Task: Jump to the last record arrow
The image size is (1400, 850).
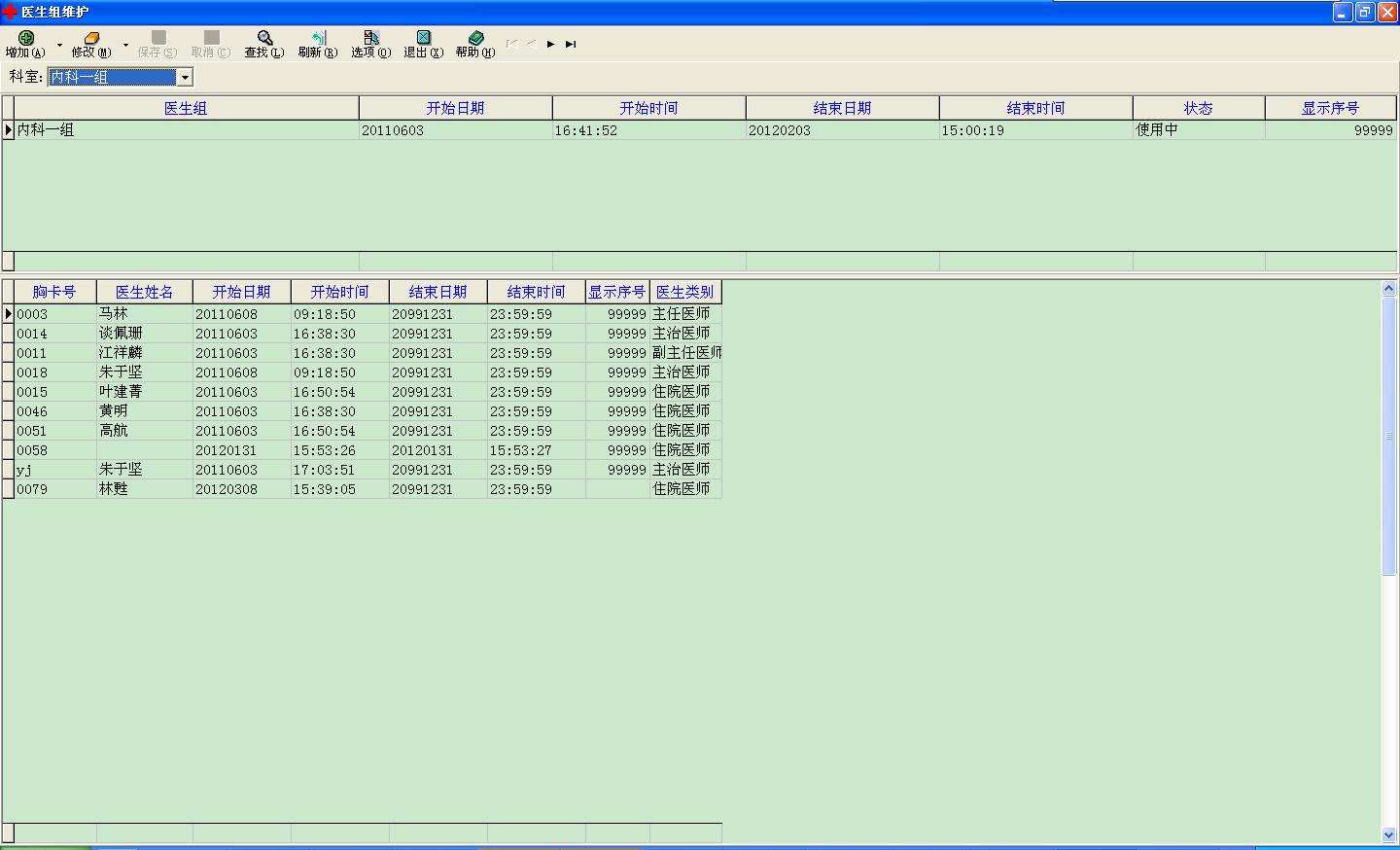Action: [x=571, y=44]
